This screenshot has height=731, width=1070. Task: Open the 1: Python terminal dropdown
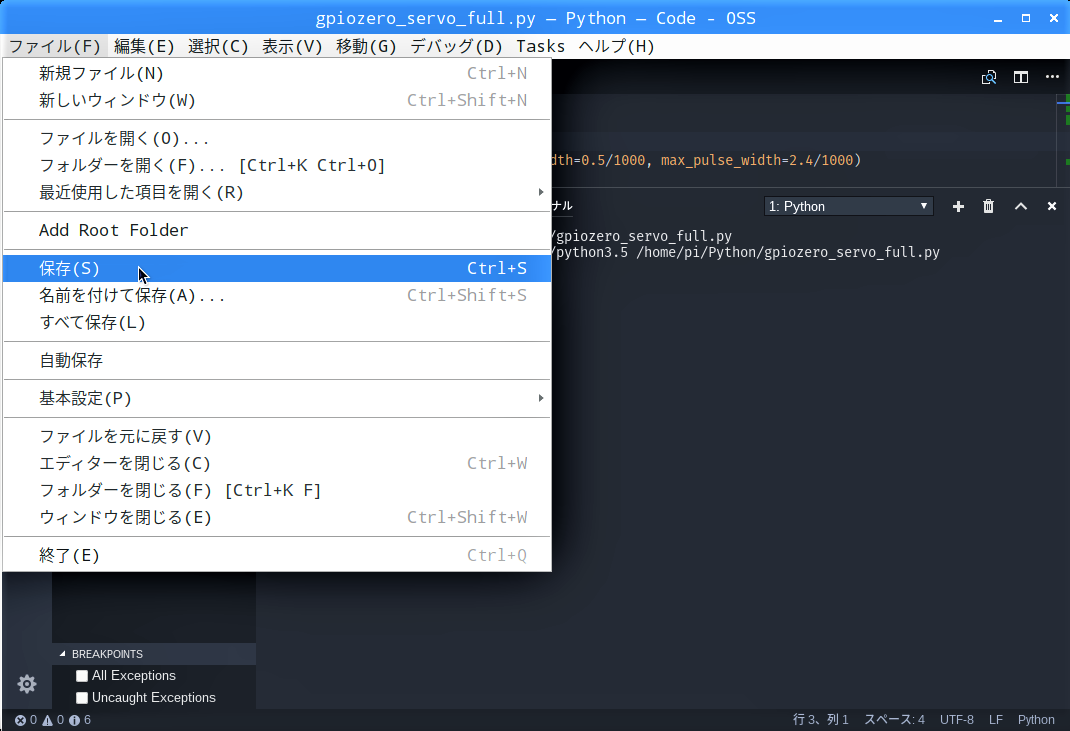pyautogui.click(x=848, y=206)
